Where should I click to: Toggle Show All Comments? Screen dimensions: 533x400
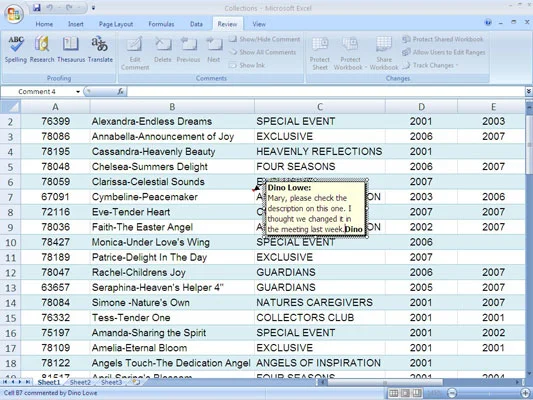tap(262, 52)
